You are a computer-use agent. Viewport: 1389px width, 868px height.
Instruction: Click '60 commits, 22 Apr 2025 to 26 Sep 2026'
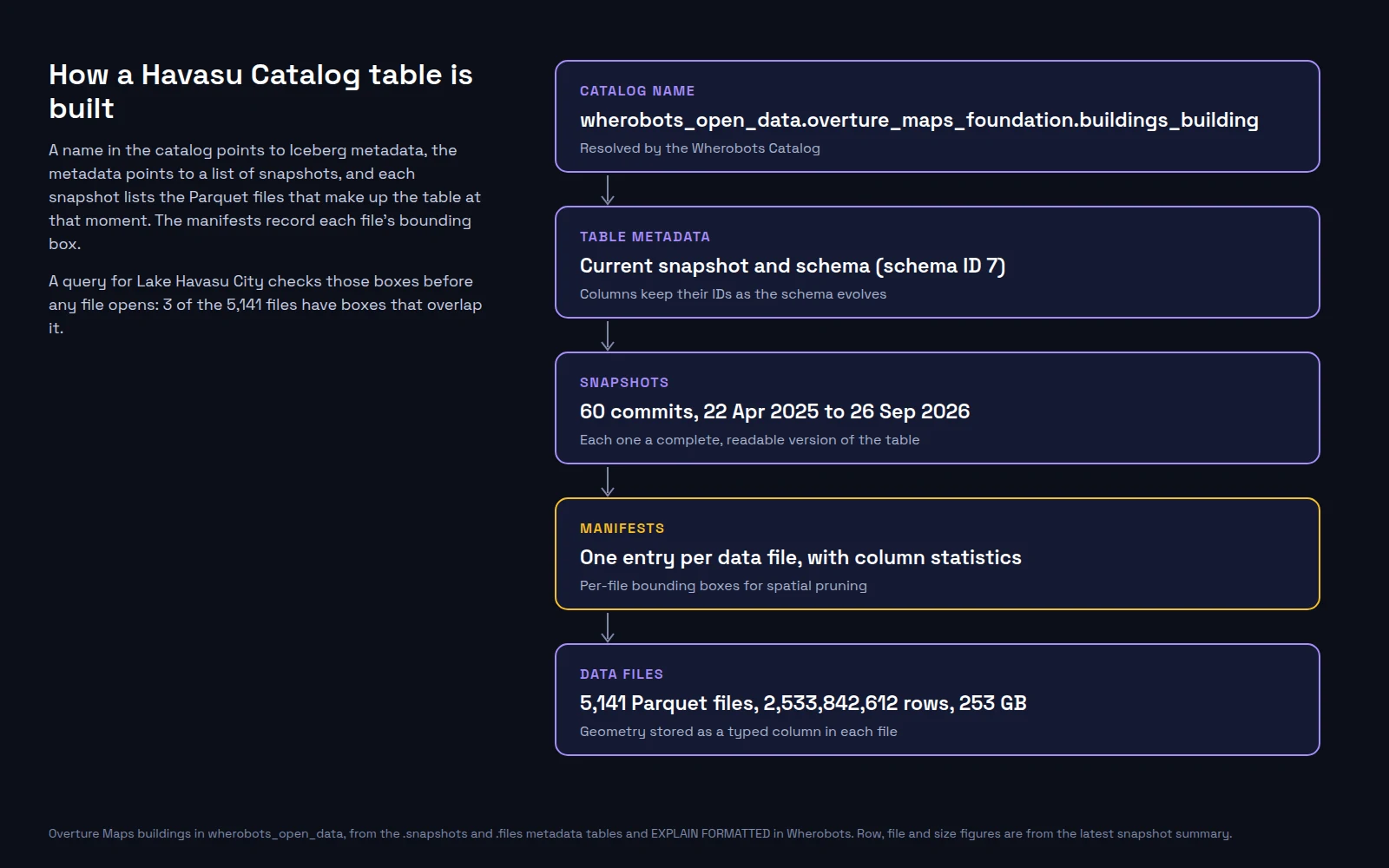point(774,411)
